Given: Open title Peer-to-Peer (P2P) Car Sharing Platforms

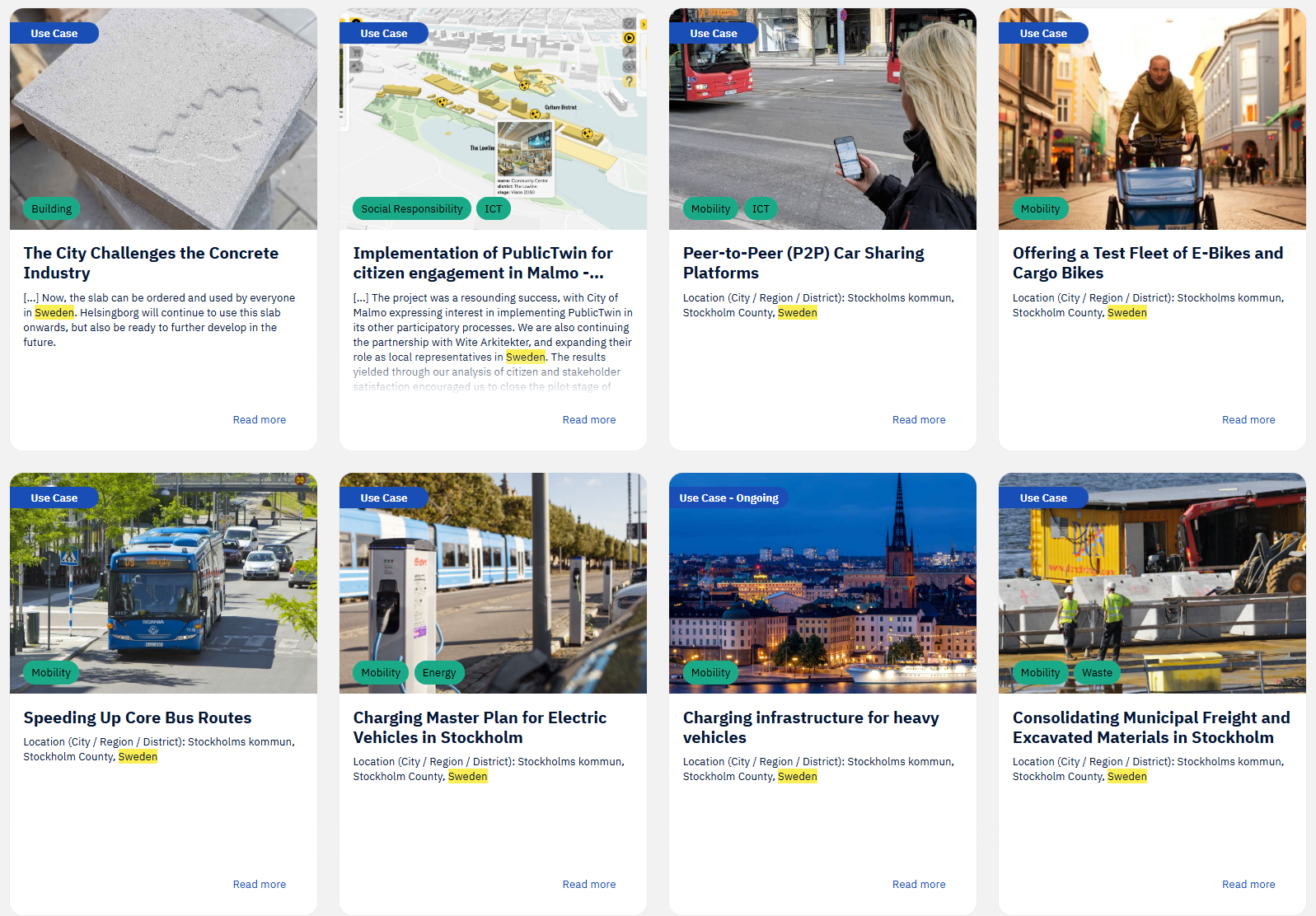Looking at the screenshot, I should coord(803,263).
